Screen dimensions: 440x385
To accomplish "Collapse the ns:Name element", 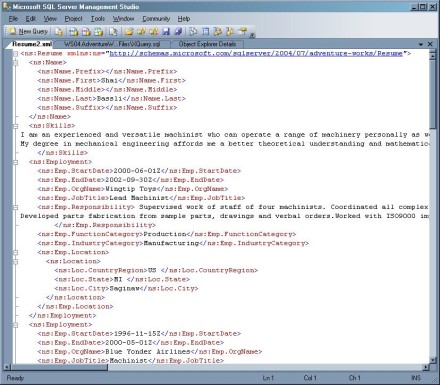I will [15, 63].
